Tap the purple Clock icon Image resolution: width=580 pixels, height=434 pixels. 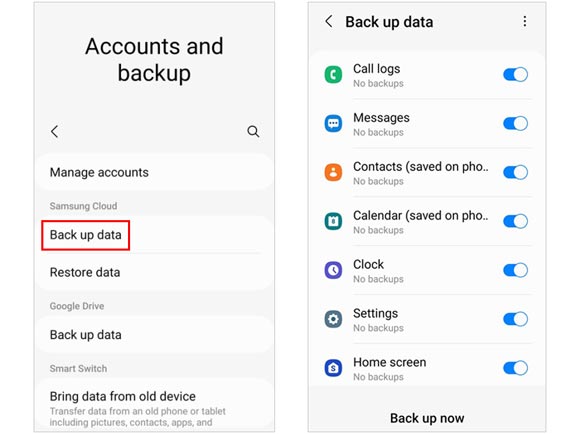click(x=333, y=270)
